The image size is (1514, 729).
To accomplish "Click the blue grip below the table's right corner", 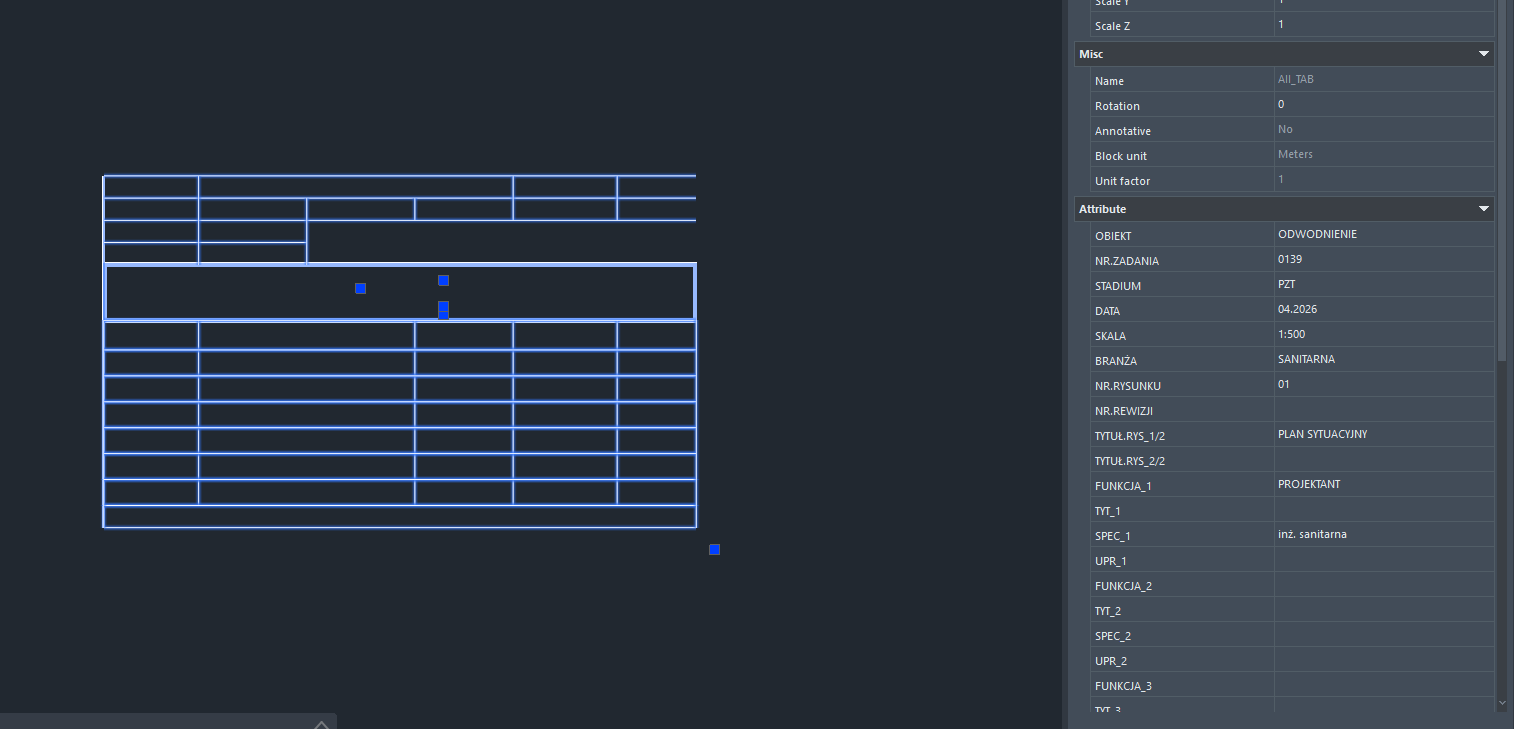I will [714, 549].
